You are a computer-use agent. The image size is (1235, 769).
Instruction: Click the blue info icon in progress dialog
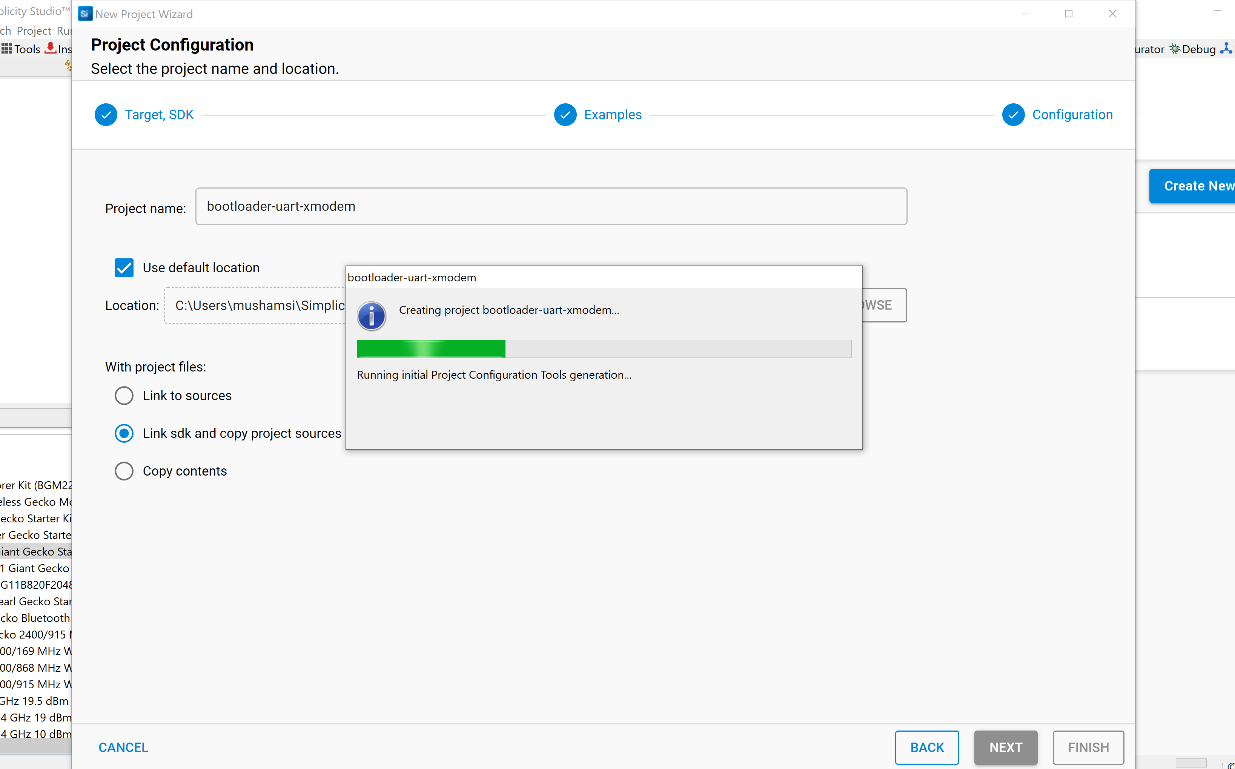[x=371, y=316]
